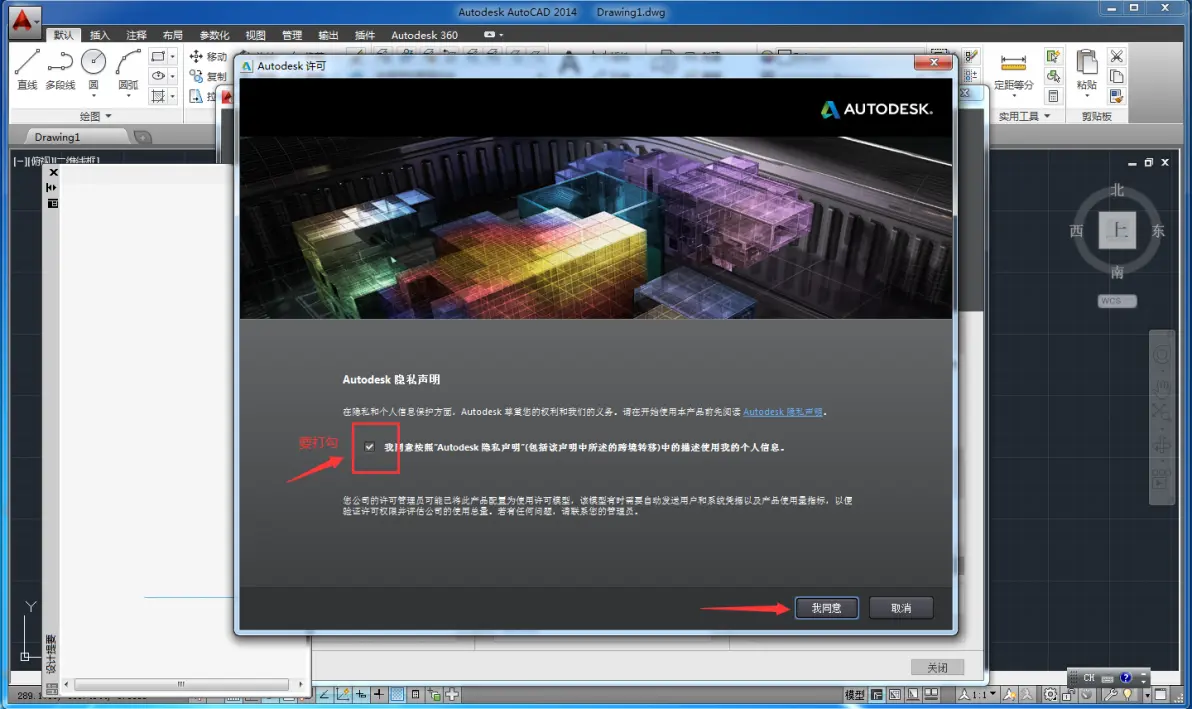Click the side panel horizontal scrollbar
Viewport: 1192px width, 709px height.
click(182, 684)
